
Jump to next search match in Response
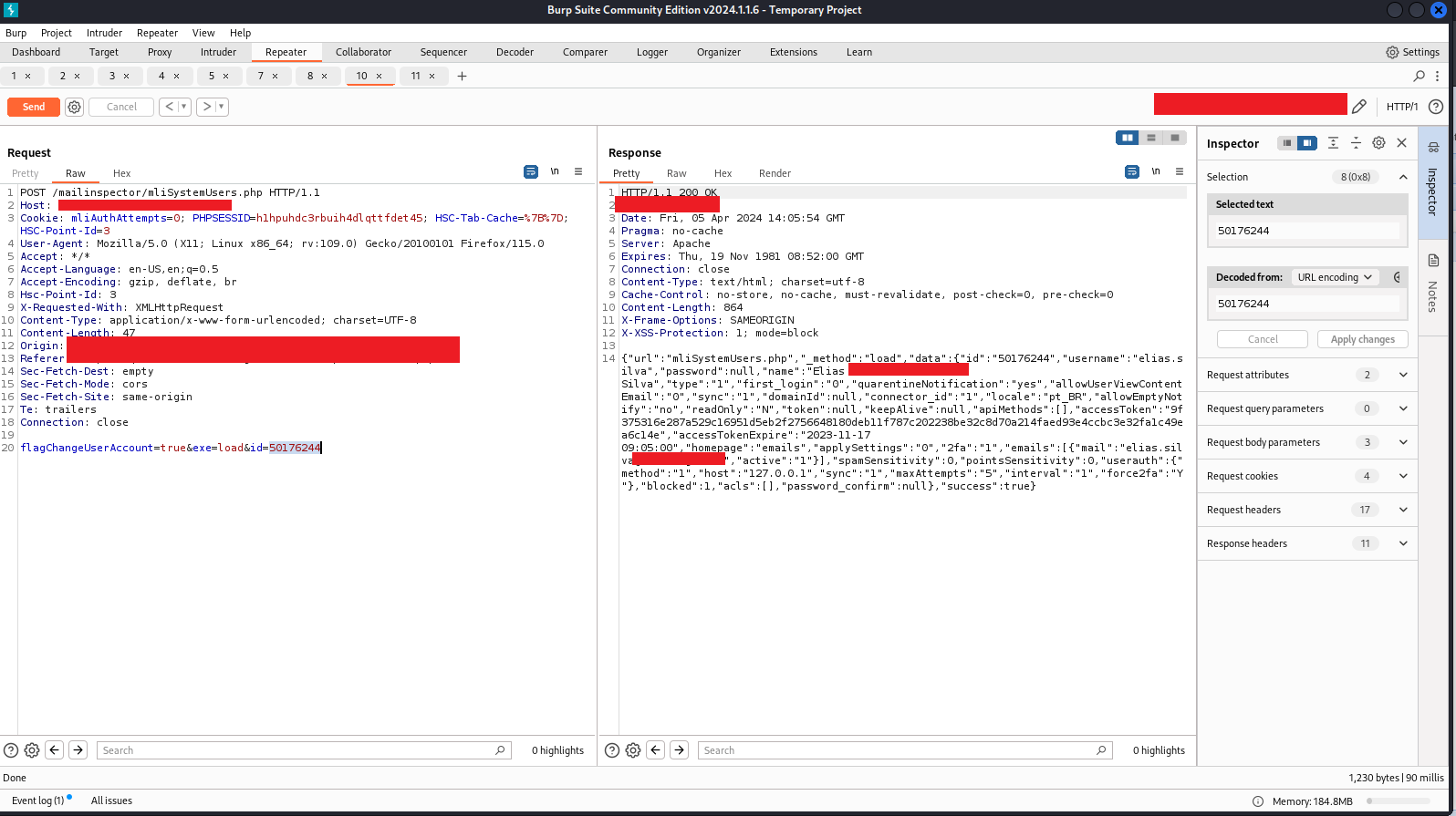pyautogui.click(x=680, y=750)
